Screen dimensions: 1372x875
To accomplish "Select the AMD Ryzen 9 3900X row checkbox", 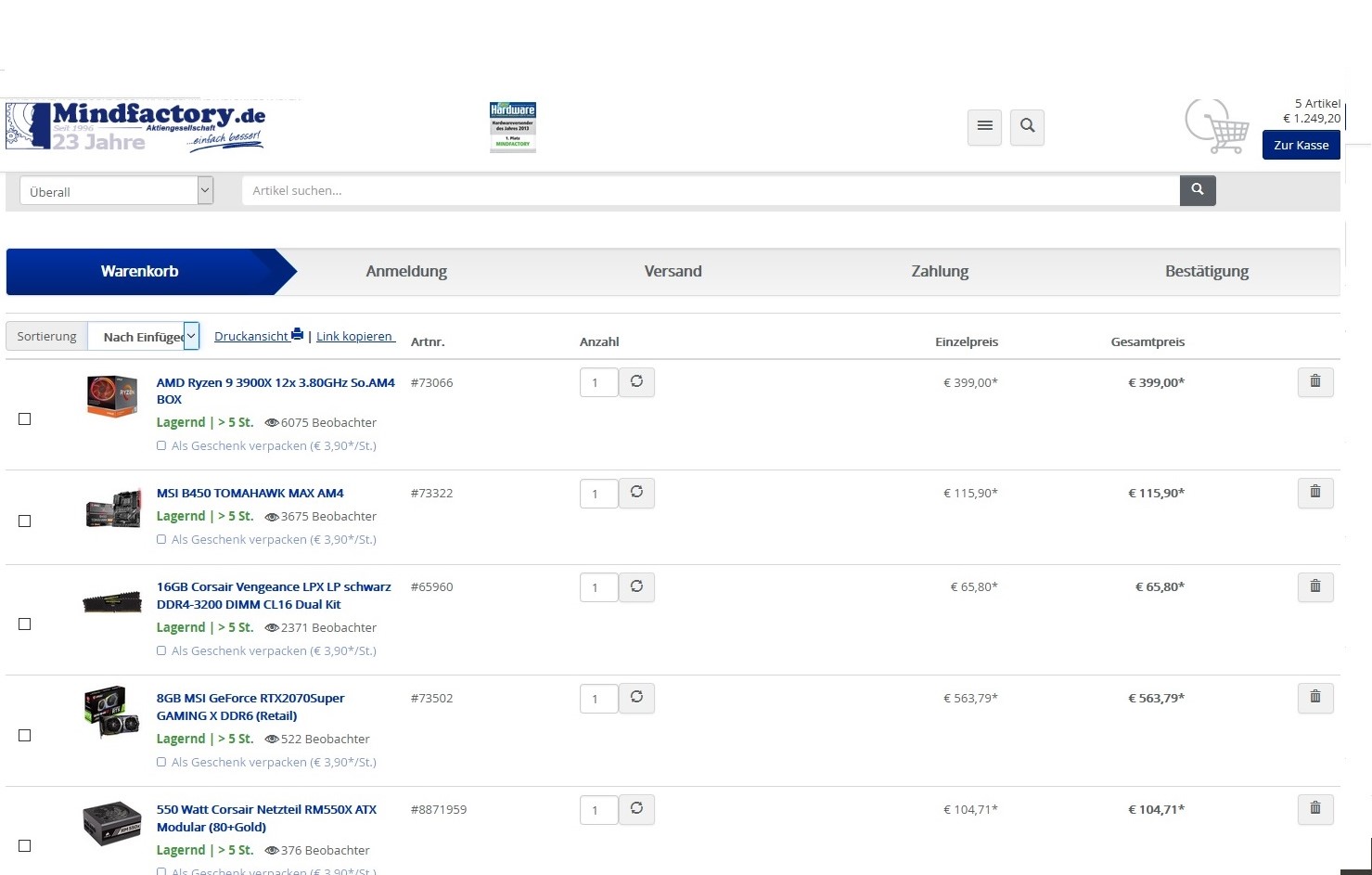I will point(25,419).
